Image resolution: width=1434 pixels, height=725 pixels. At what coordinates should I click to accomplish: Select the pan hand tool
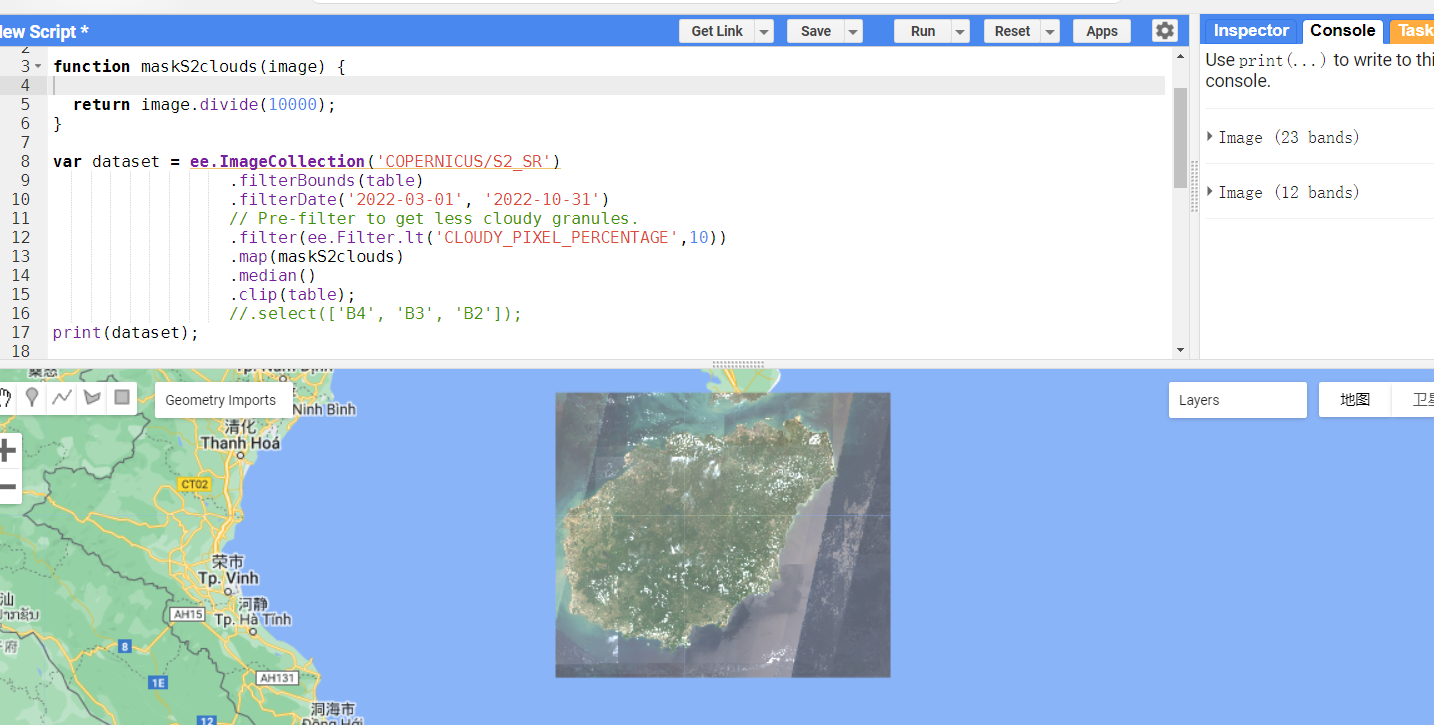(x=5, y=398)
